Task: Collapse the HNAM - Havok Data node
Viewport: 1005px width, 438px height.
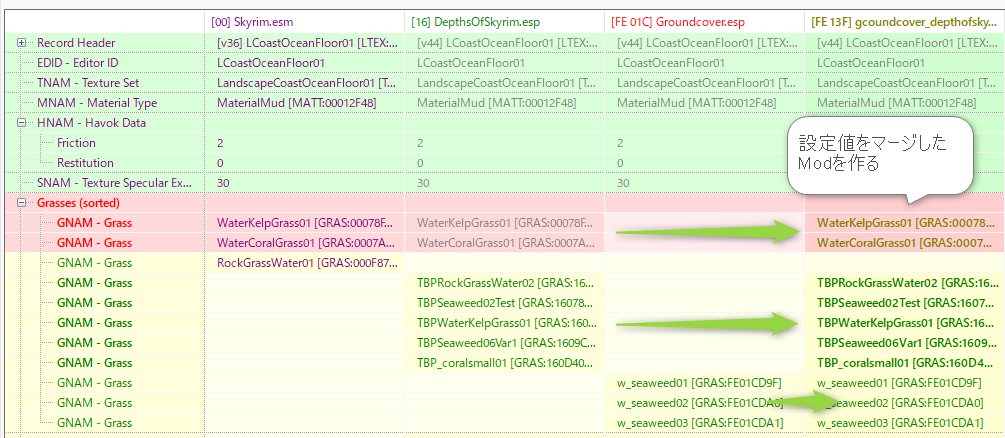Action: click(22, 123)
